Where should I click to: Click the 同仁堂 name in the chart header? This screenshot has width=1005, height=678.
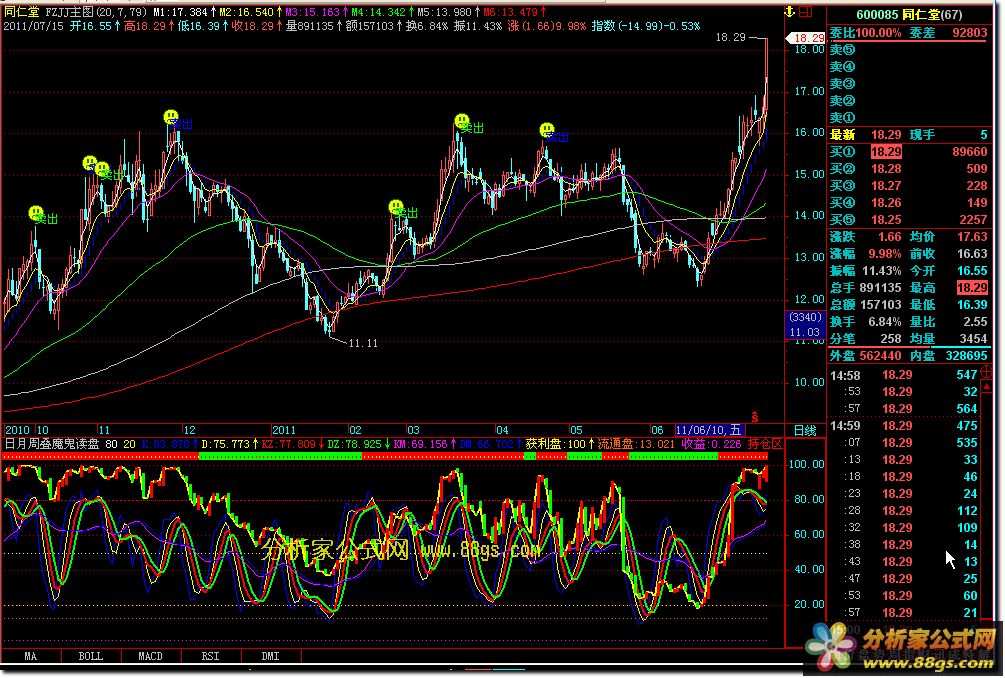click(x=21, y=12)
